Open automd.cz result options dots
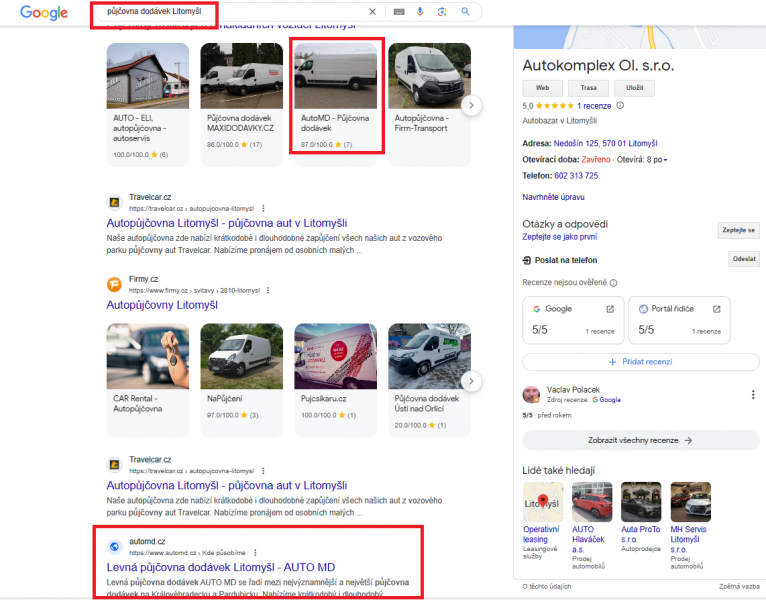 pos(255,553)
